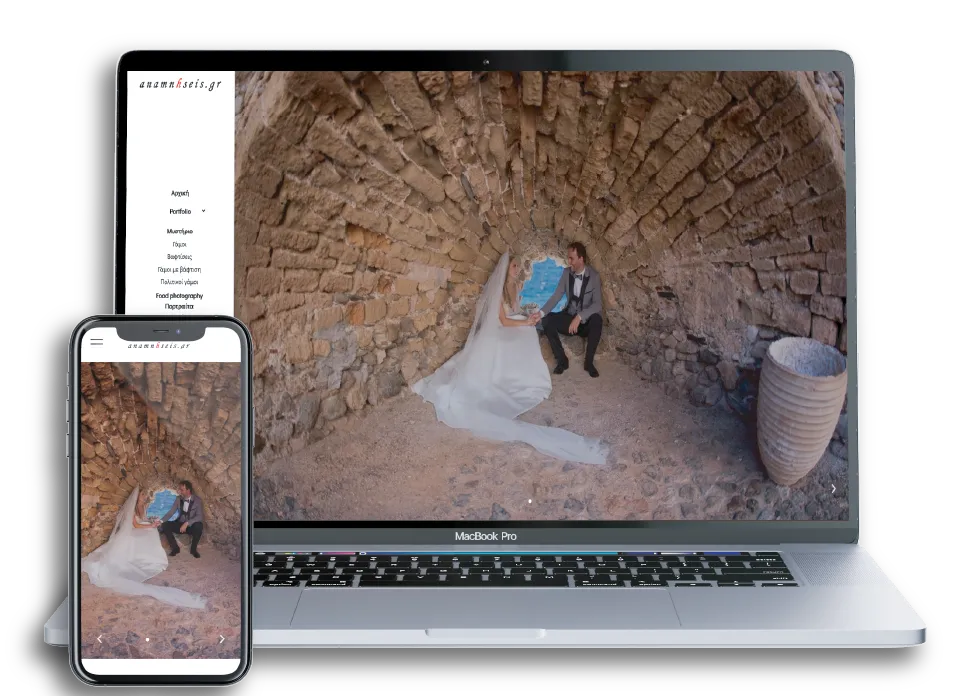The width and height of the screenshot is (963, 696).
Task: Click the next slide arrow on laptop slideshow
Action: point(834,489)
